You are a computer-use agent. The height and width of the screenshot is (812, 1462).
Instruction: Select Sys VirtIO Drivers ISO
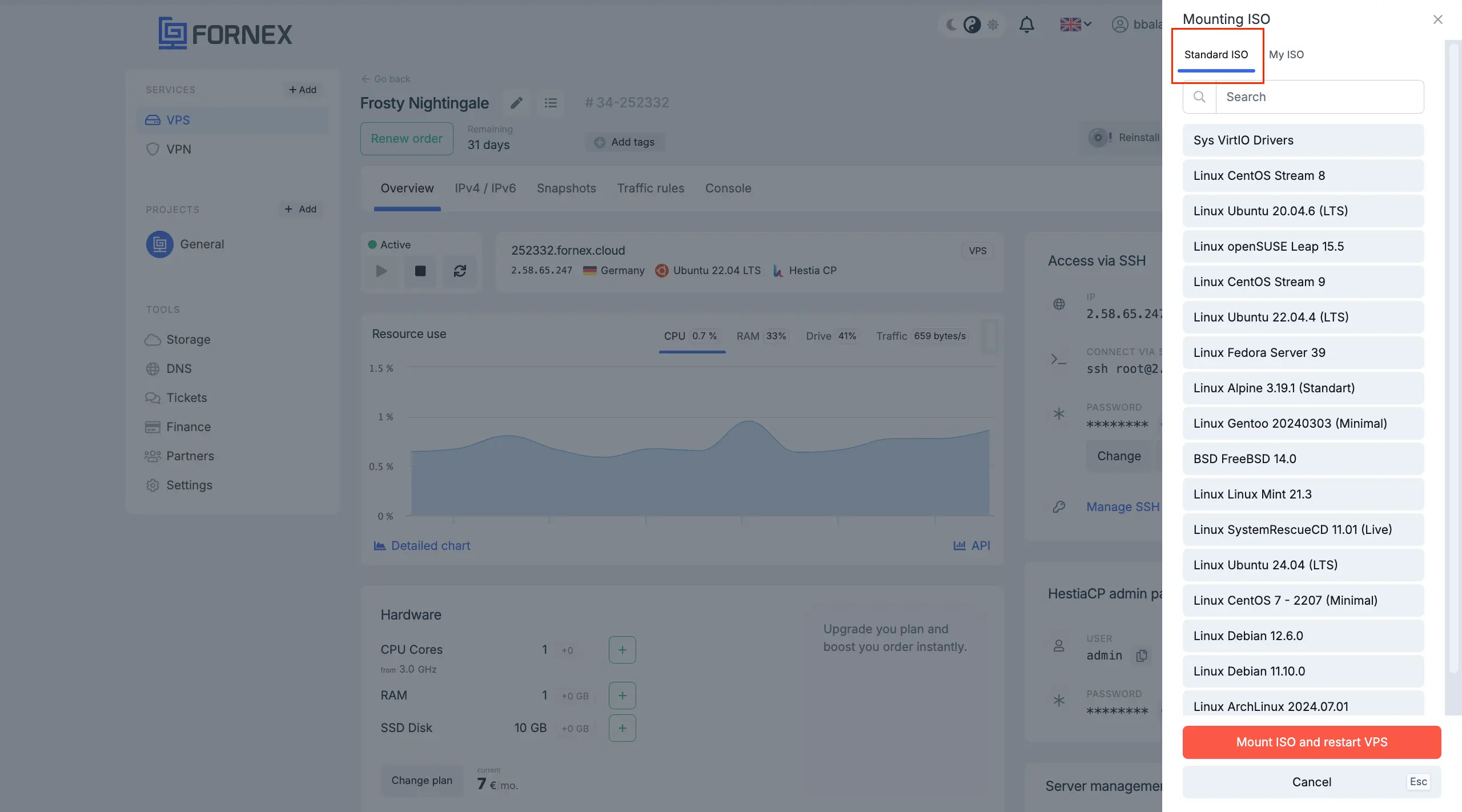(x=1303, y=140)
